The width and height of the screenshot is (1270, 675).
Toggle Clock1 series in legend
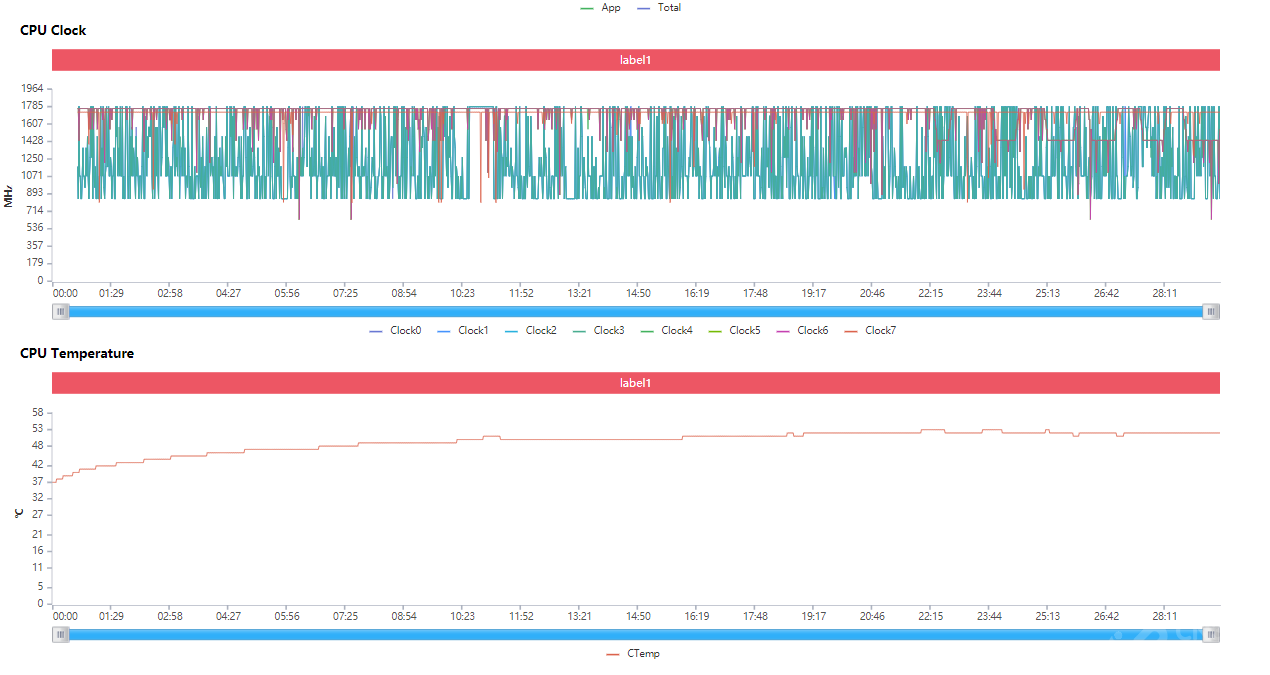pos(463,331)
